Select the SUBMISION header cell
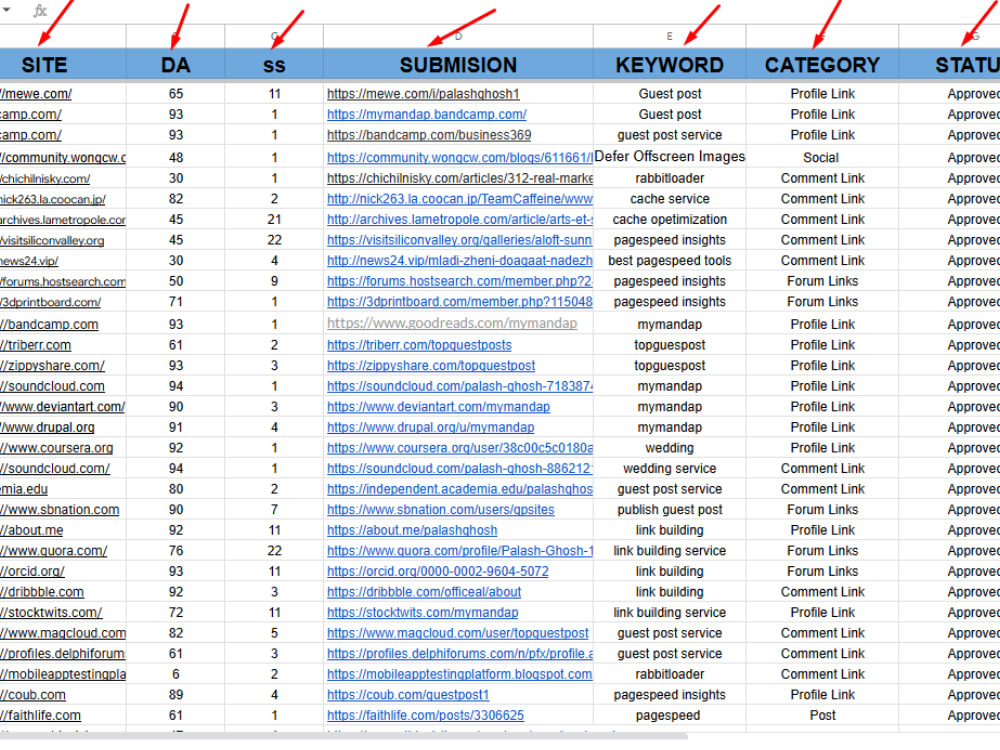This screenshot has height=750, width=1000. click(x=458, y=64)
